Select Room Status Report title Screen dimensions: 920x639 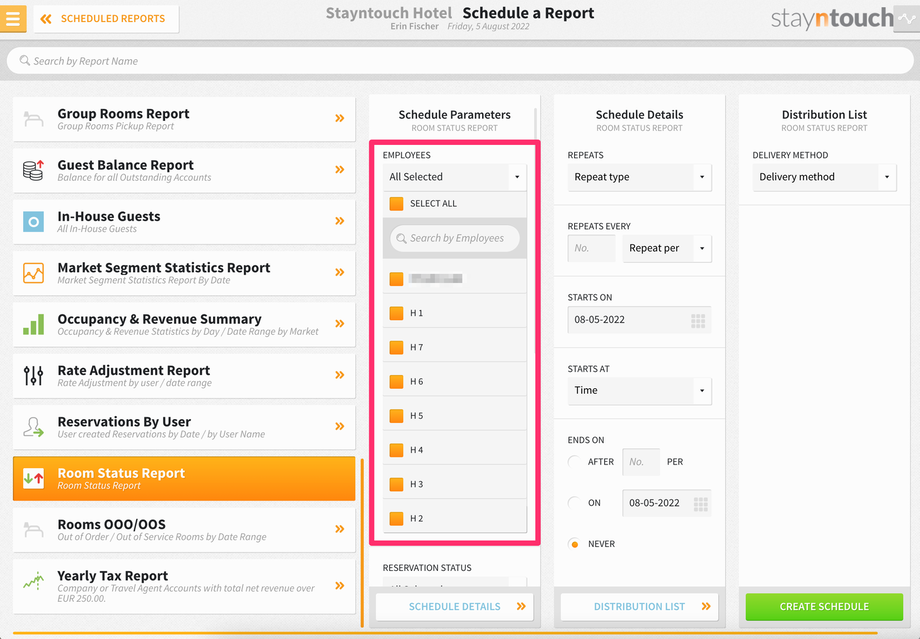pos(121,473)
